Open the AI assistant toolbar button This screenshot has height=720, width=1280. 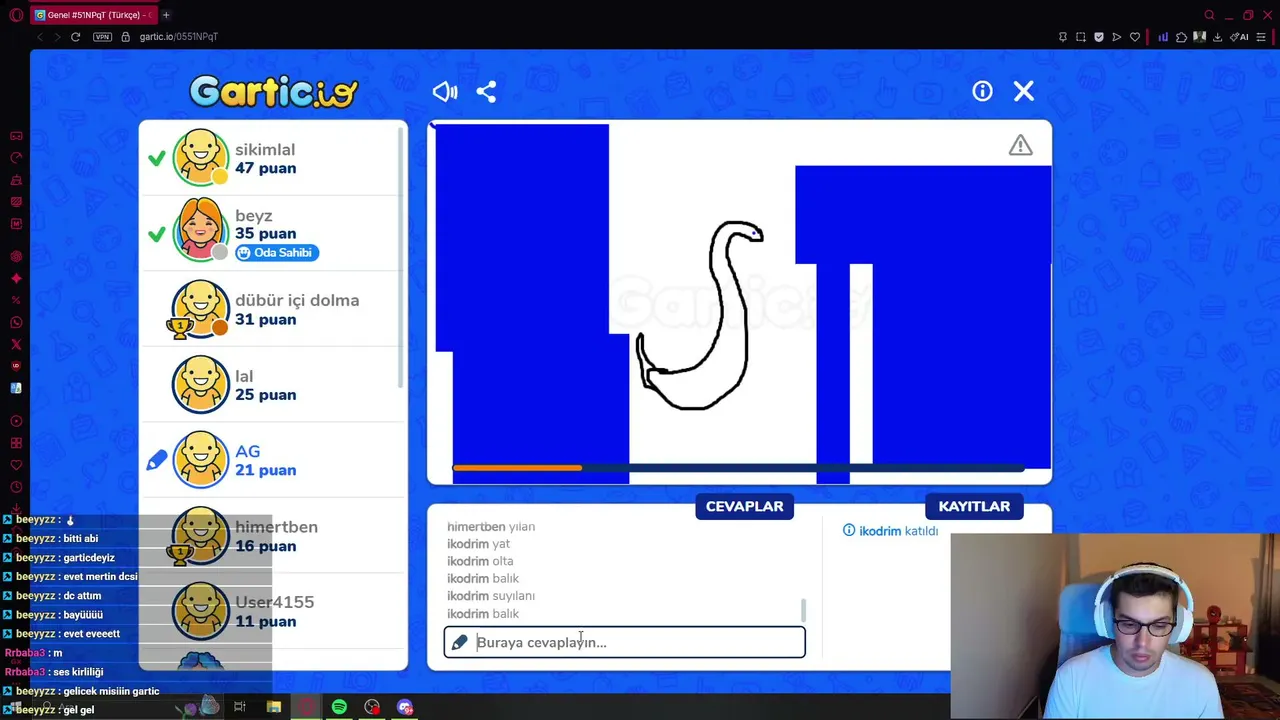click(x=1241, y=37)
